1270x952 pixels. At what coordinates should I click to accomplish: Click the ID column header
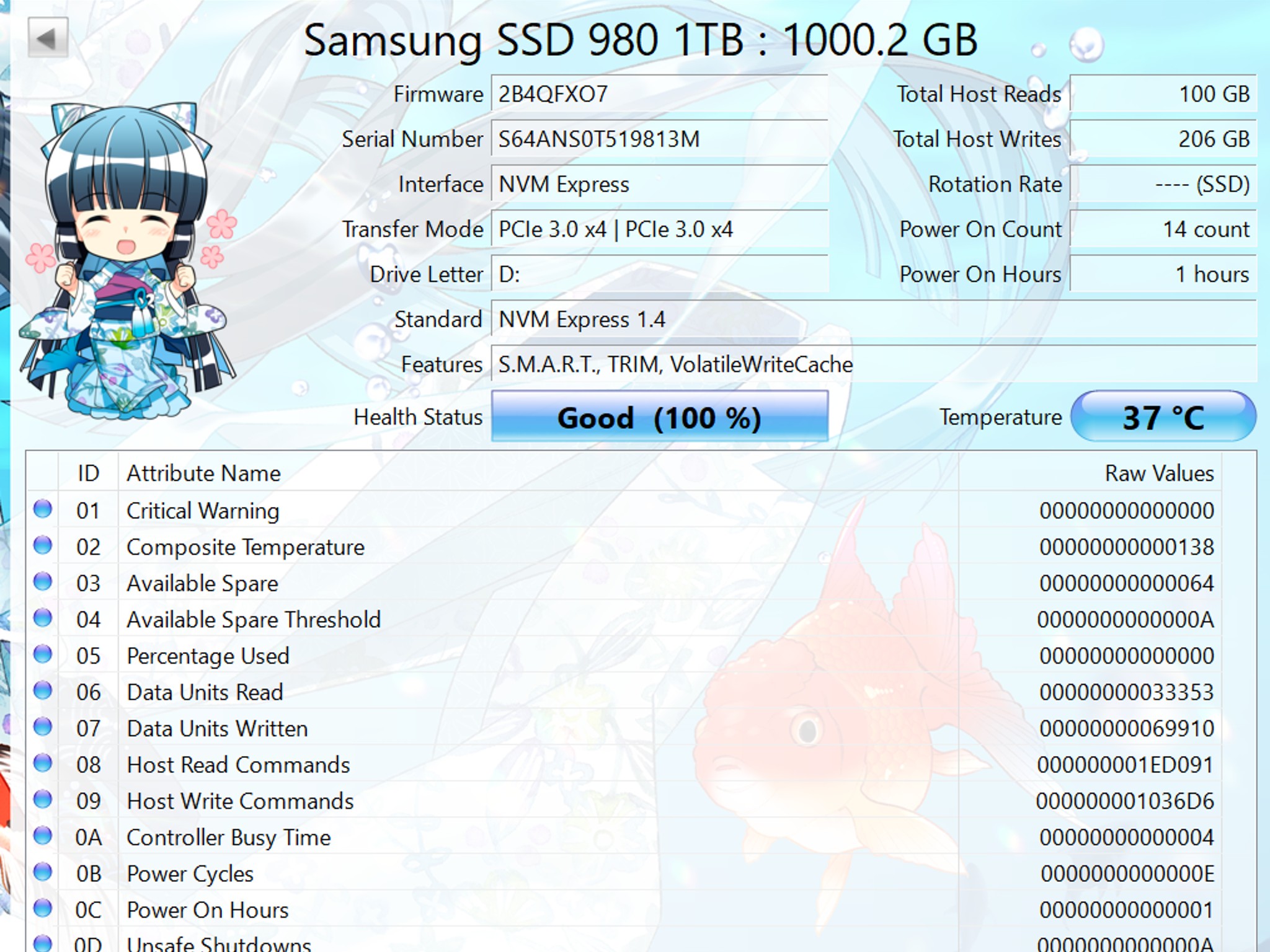point(88,473)
